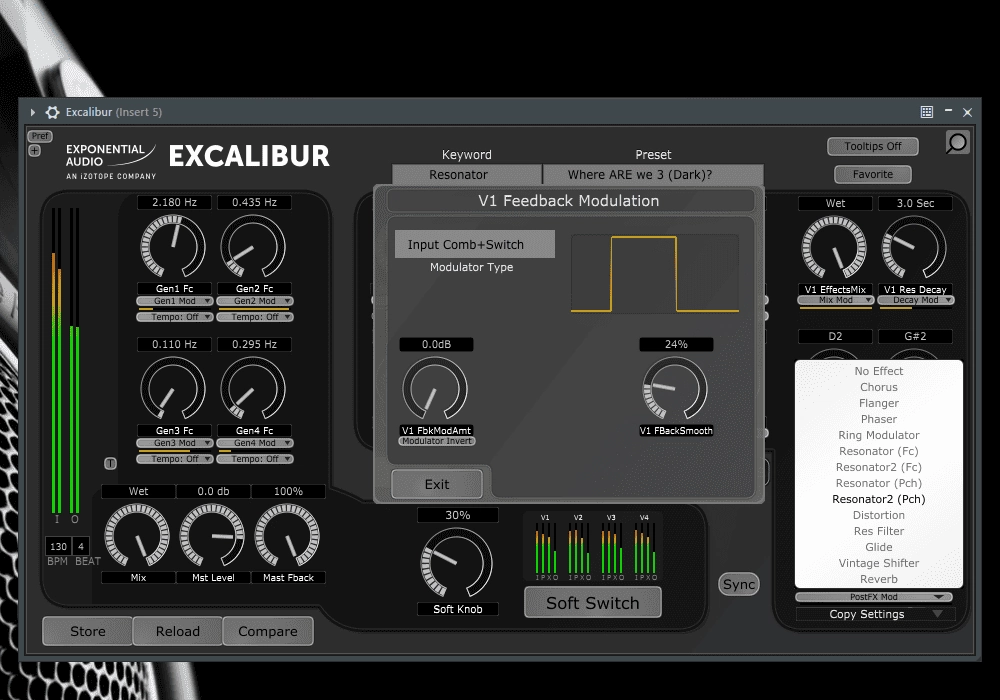Expand the Copy Settings dropdown
Screen dimensions: 1000x700
click(x=875, y=614)
